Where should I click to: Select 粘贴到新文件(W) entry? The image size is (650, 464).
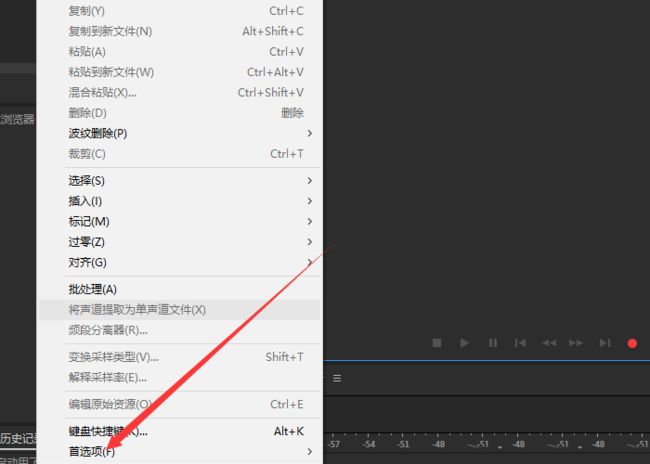179,72
